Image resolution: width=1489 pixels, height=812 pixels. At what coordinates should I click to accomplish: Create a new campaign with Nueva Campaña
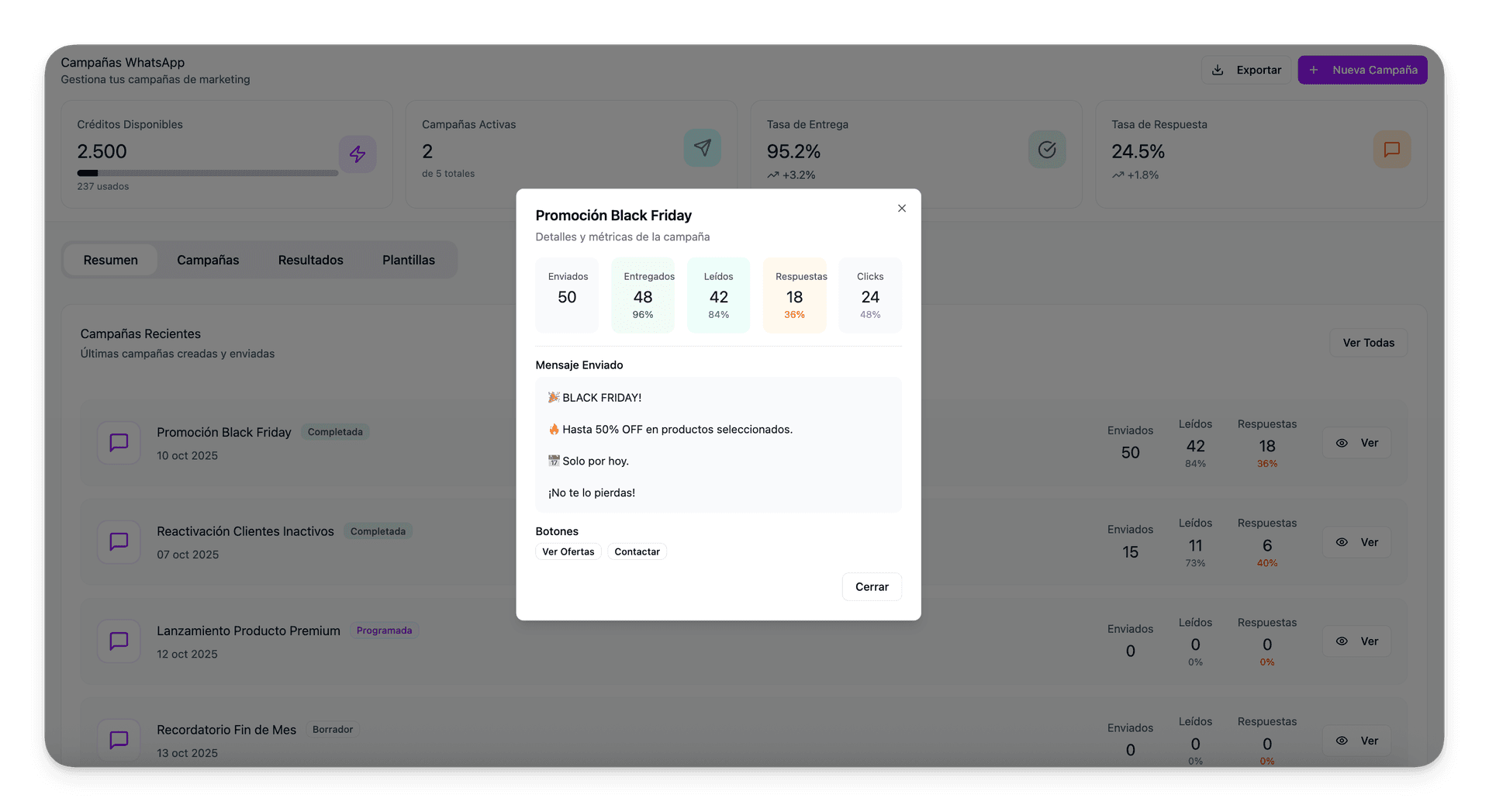[x=1363, y=70]
